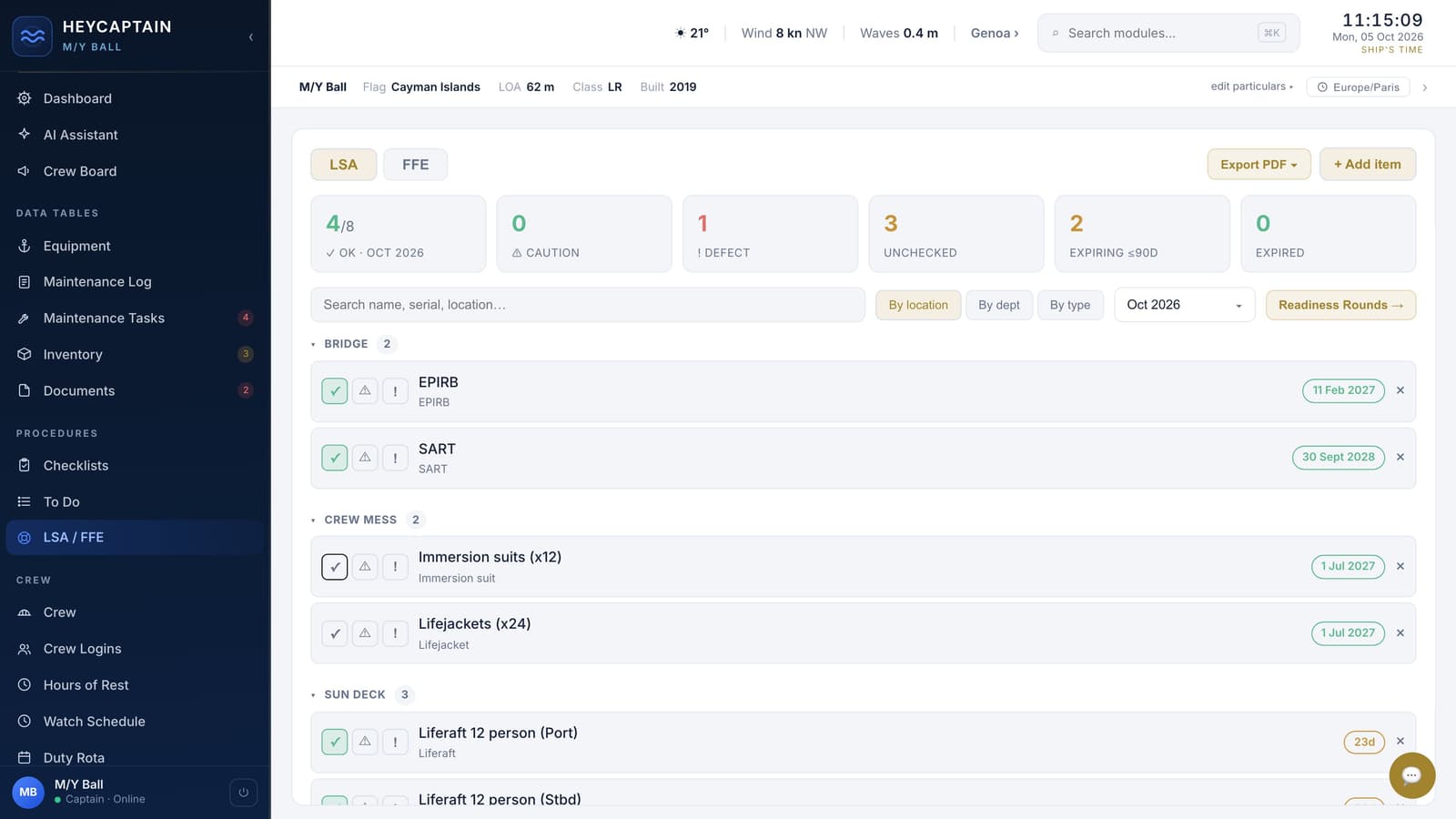Open the Europe/Paris timezone button

tap(1359, 87)
